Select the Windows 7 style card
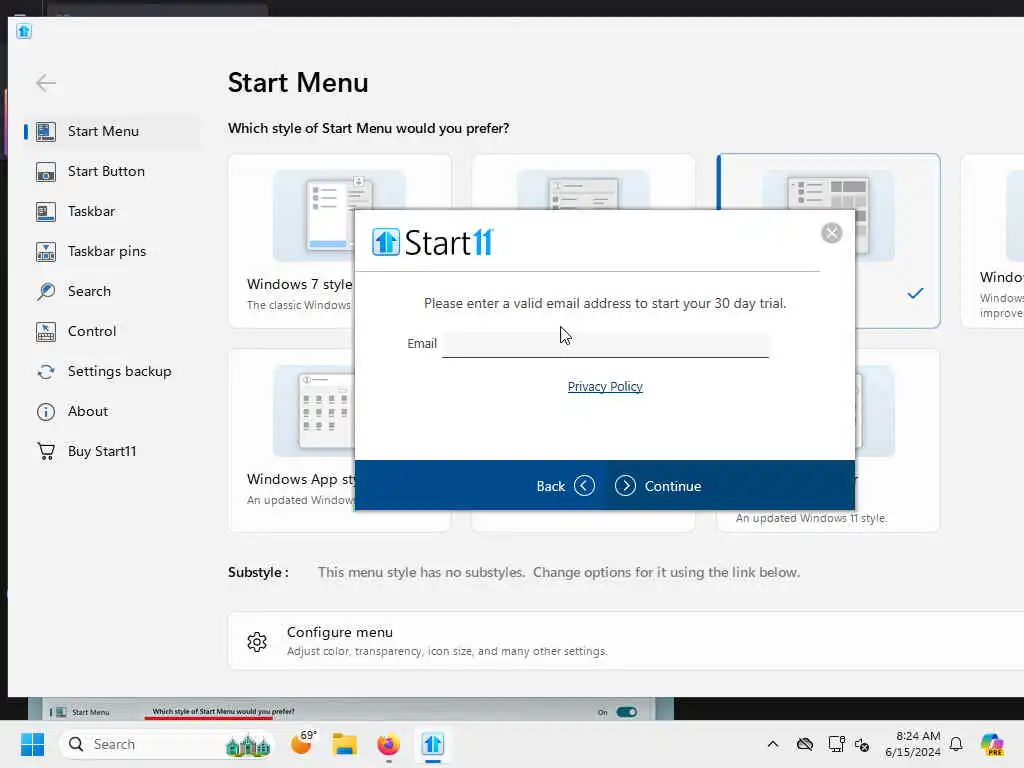This screenshot has width=1024, height=768. point(291,240)
